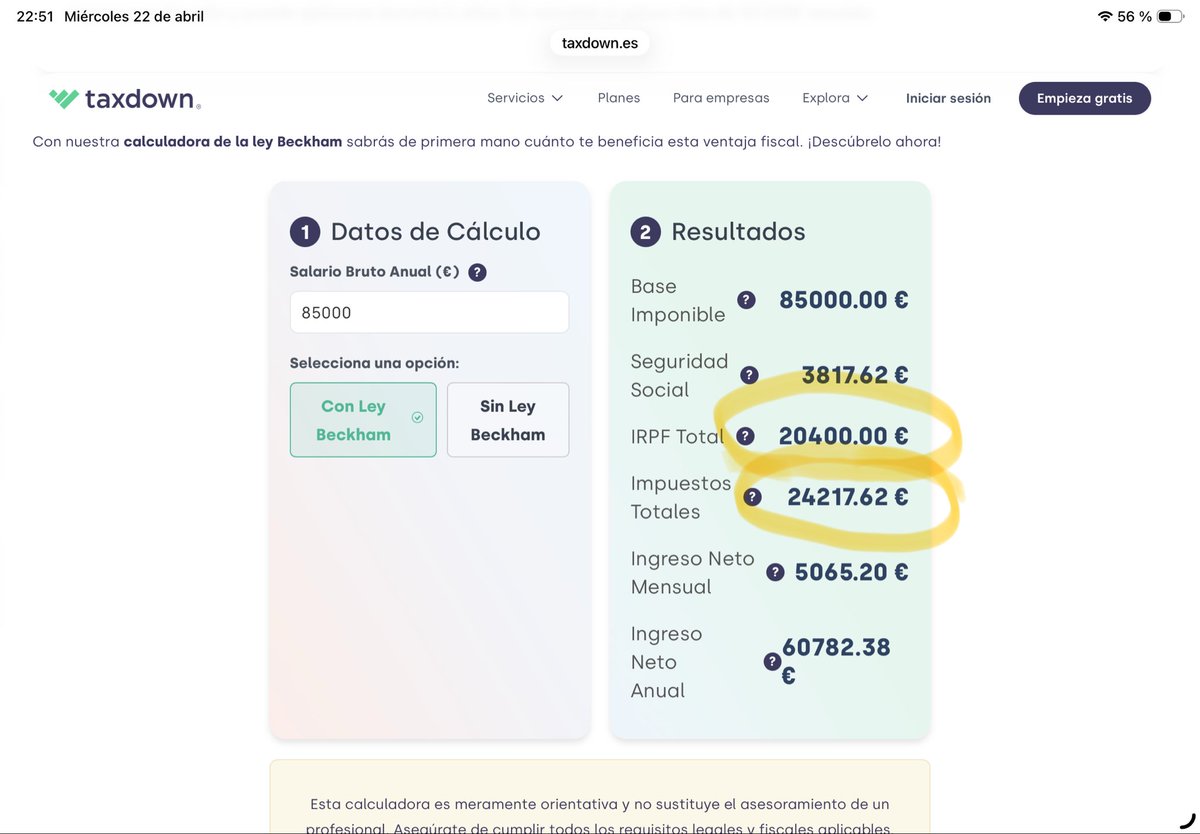Open the taxdown logo homepage
The height and width of the screenshot is (834, 1200).
125,98
